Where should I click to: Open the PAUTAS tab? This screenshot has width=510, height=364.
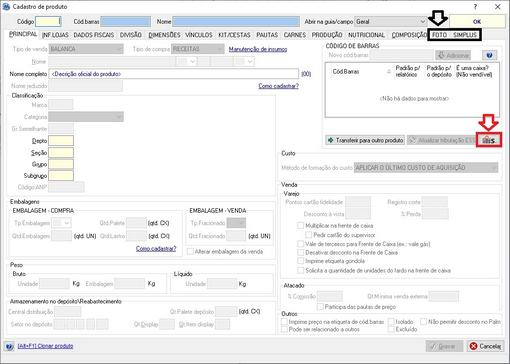coord(267,35)
